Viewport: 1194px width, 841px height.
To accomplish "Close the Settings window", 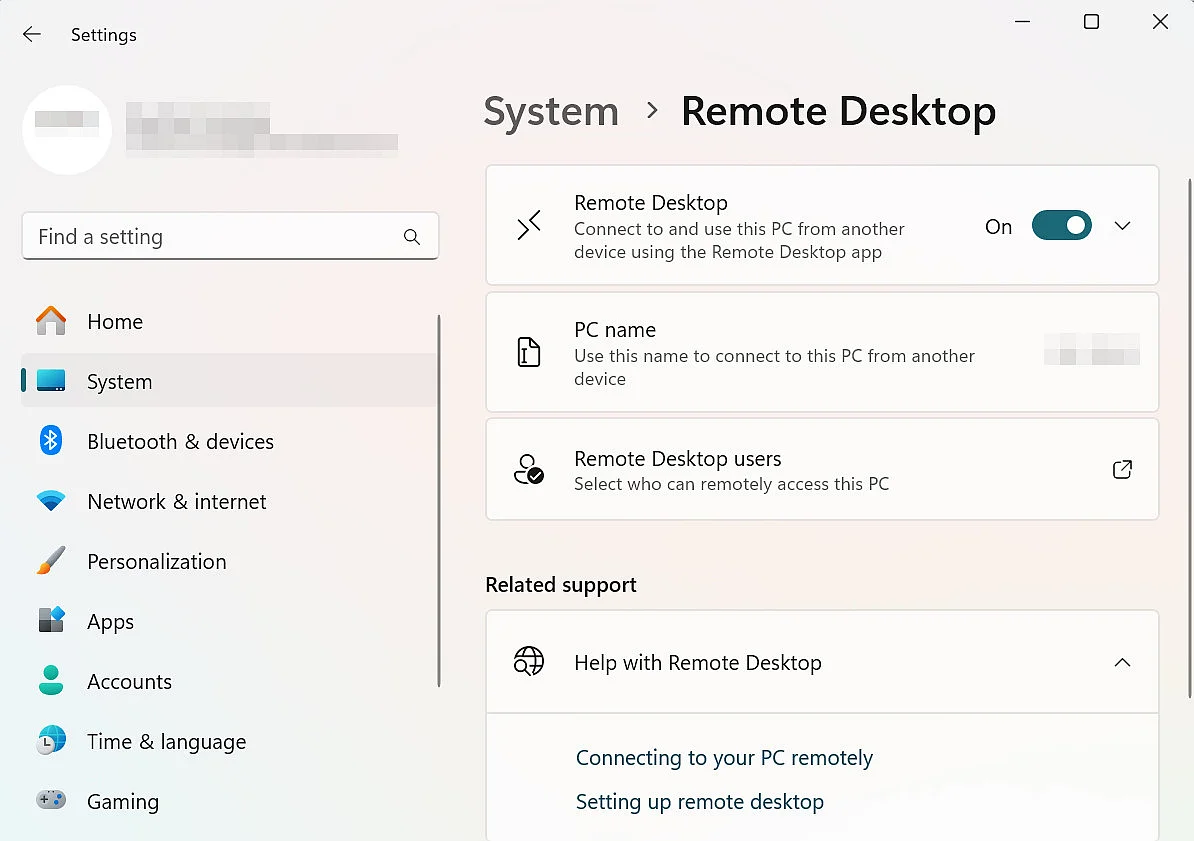I will tap(1160, 21).
